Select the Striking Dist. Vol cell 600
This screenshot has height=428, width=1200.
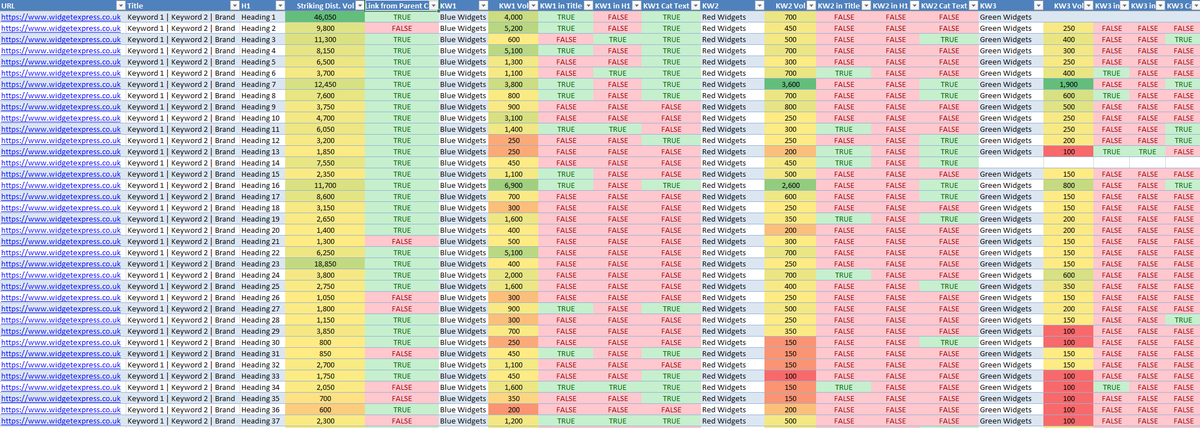pyautogui.click(x=325, y=409)
